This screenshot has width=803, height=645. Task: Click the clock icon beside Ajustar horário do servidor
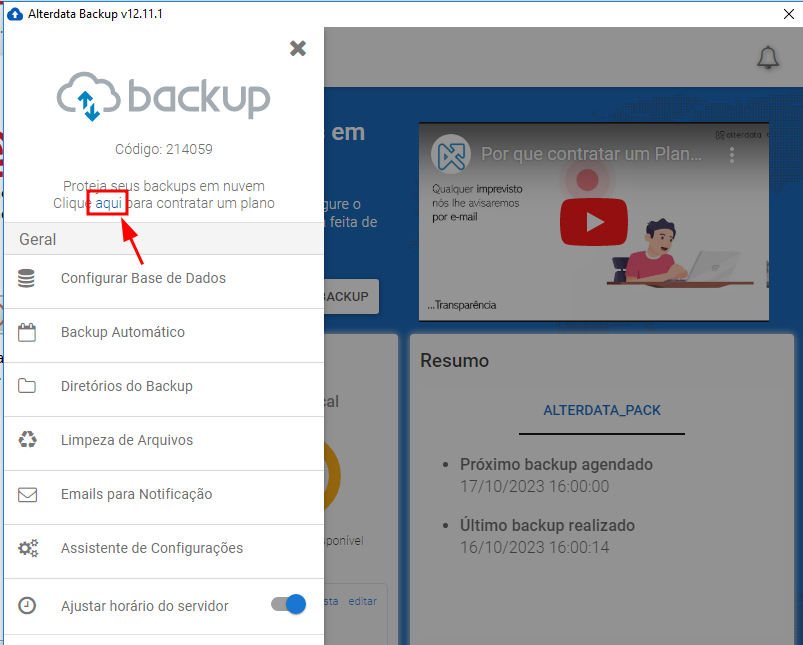point(27,606)
